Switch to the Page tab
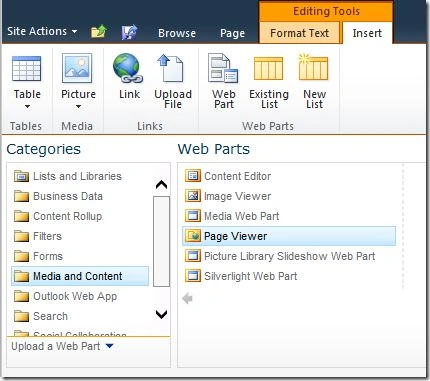Image resolution: width=430 pixels, height=381 pixels. pos(232,33)
